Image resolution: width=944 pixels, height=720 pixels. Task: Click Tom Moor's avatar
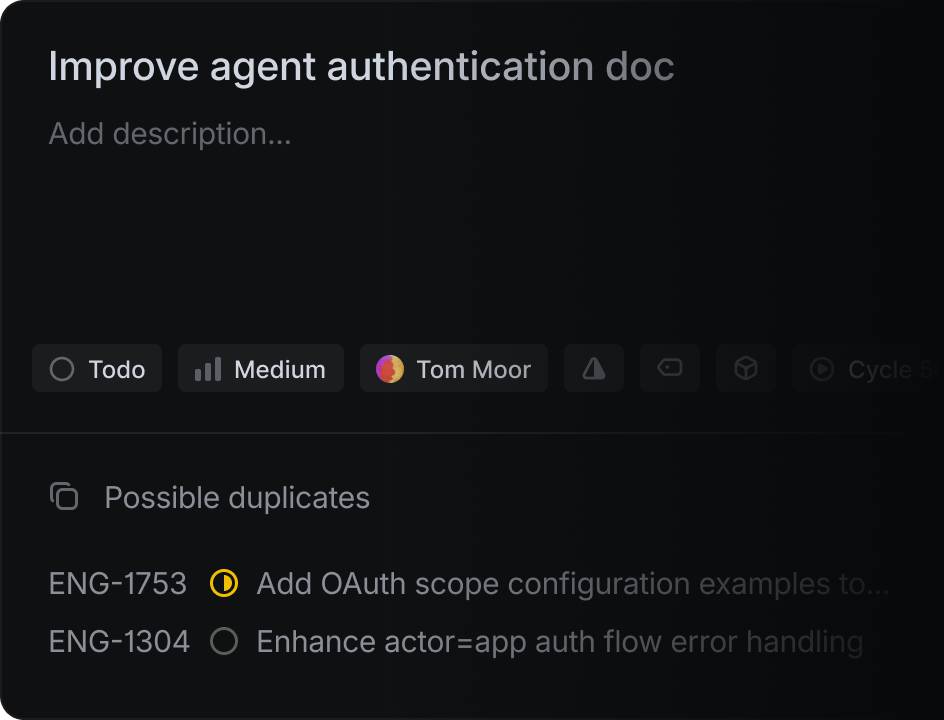point(389,369)
